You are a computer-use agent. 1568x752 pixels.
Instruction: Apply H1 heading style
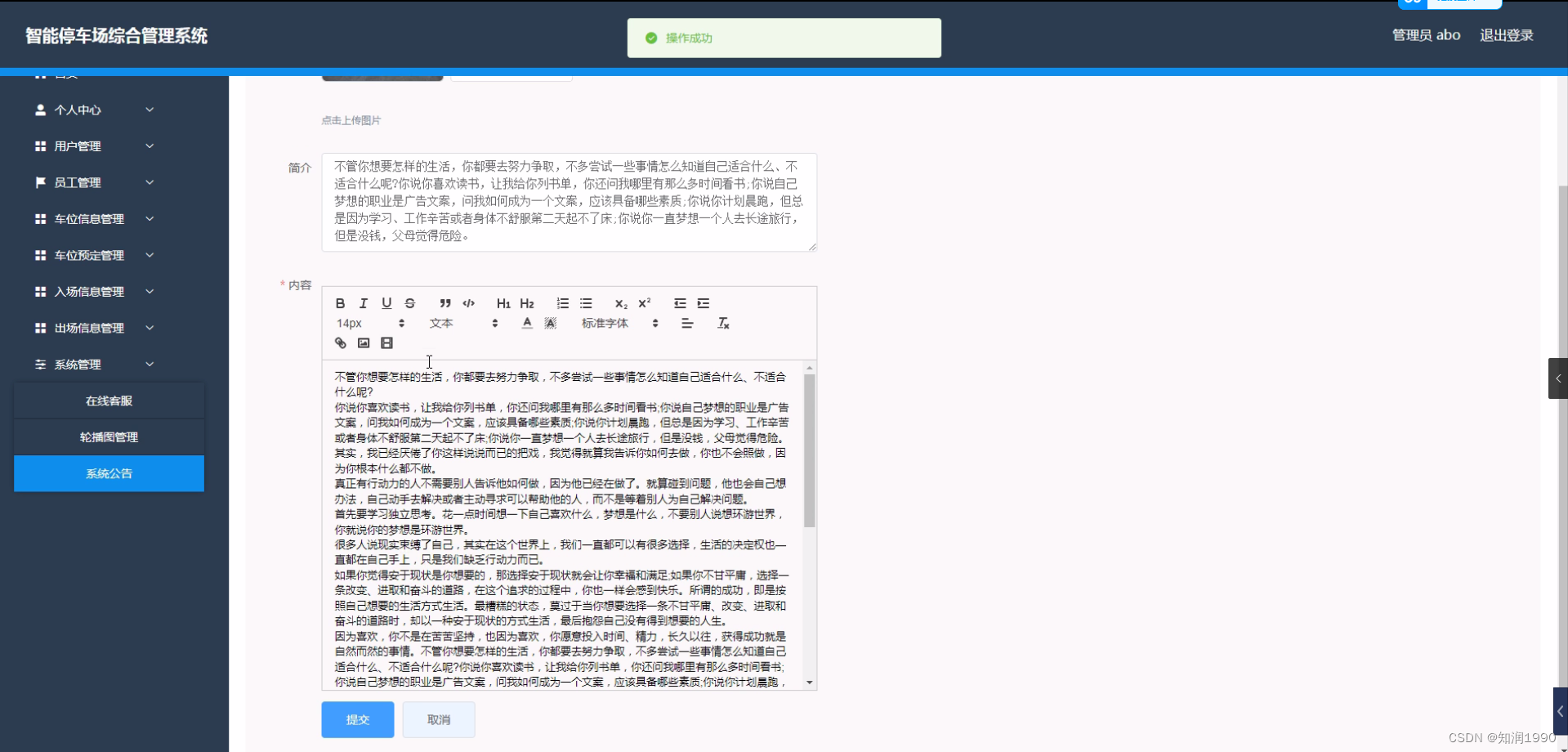503,303
